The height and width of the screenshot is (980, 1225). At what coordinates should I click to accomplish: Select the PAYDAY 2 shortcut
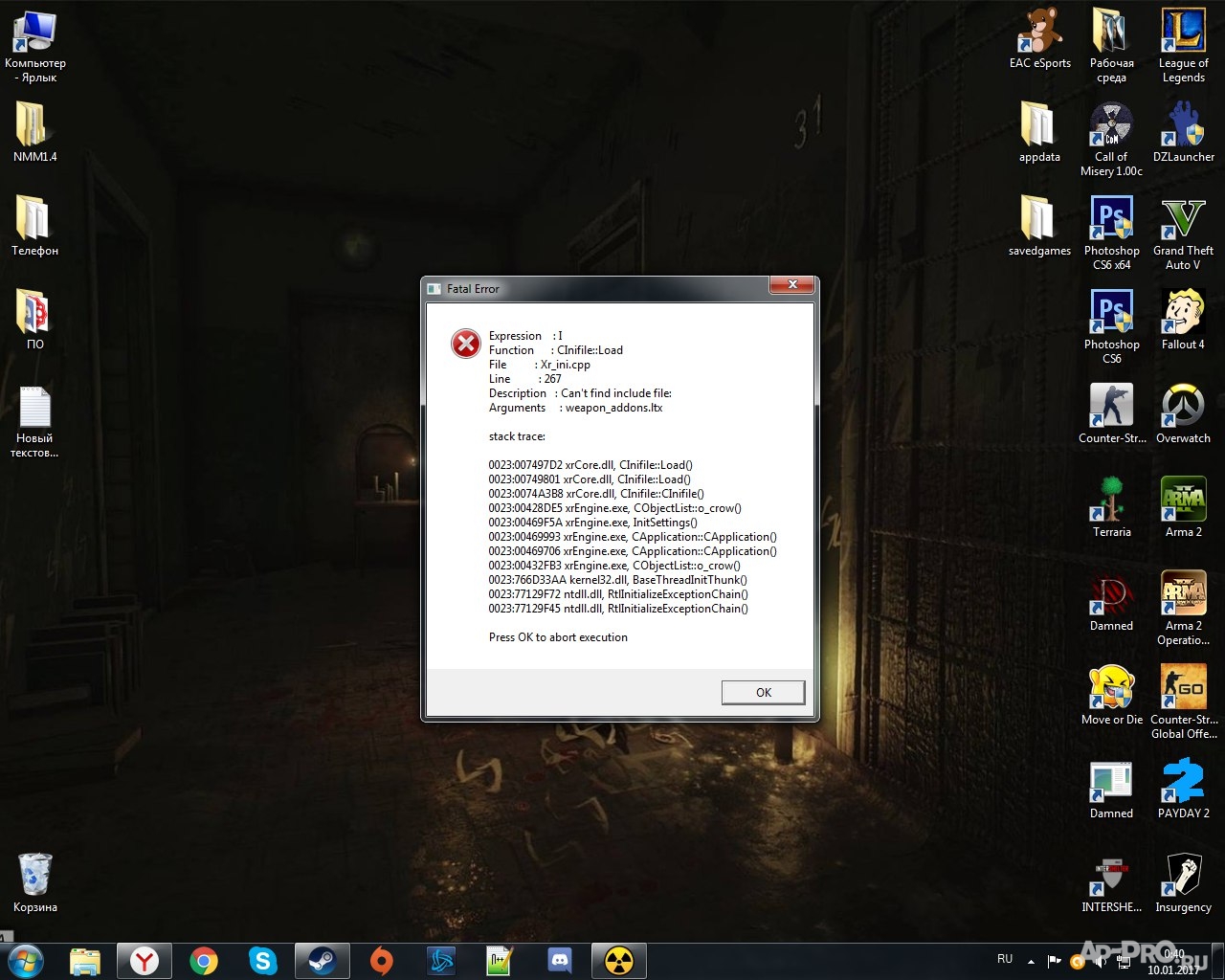tap(1184, 789)
